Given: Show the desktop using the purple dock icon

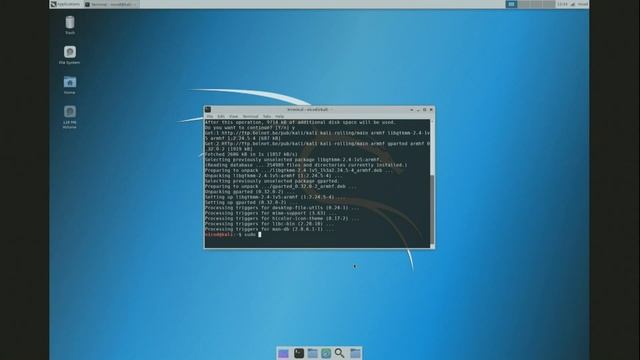Looking at the screenshot, I should [283, 353].
